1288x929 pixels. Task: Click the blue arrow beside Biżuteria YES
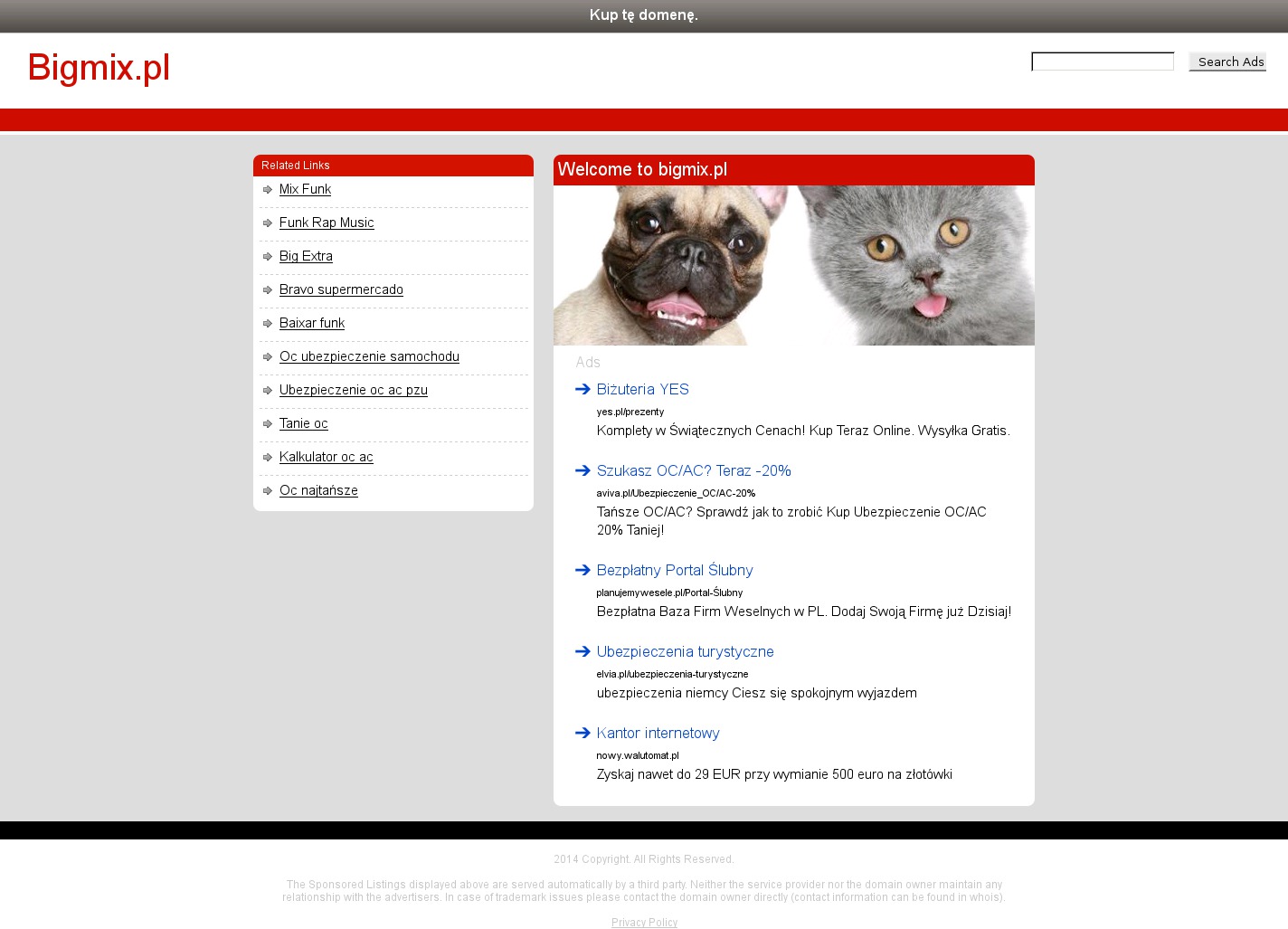point(582,390)
